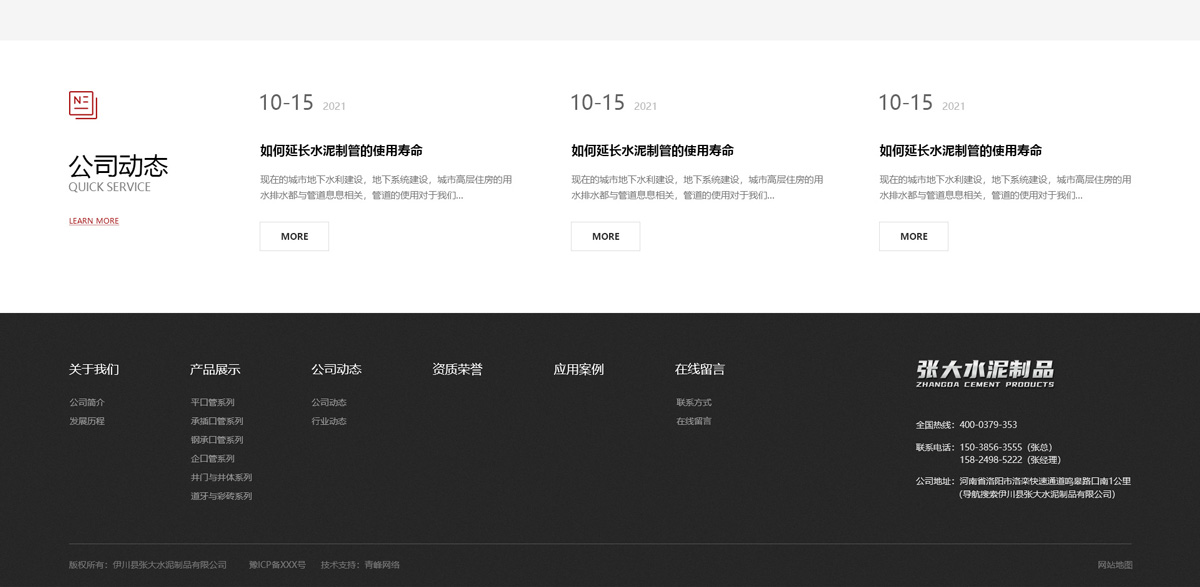Select 关于我们 in the footer menu

coord(94,369)
